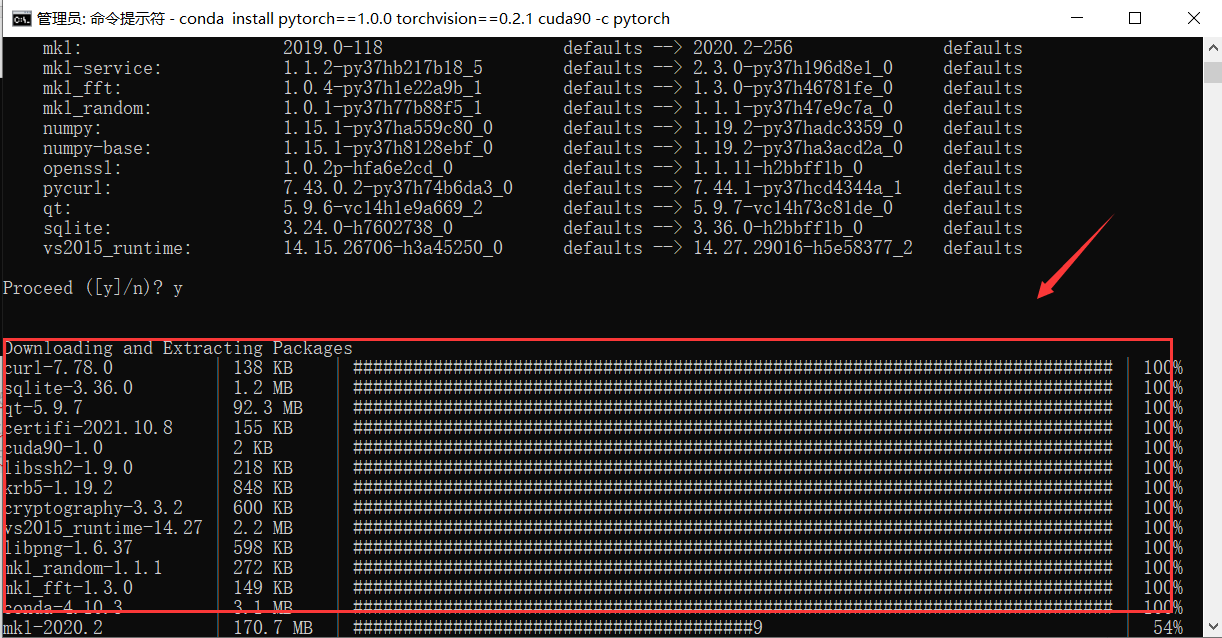Click the 'libssh2-1.9.0' download row name
This screenshot has width=1222, height=638.
click(68, 468)
